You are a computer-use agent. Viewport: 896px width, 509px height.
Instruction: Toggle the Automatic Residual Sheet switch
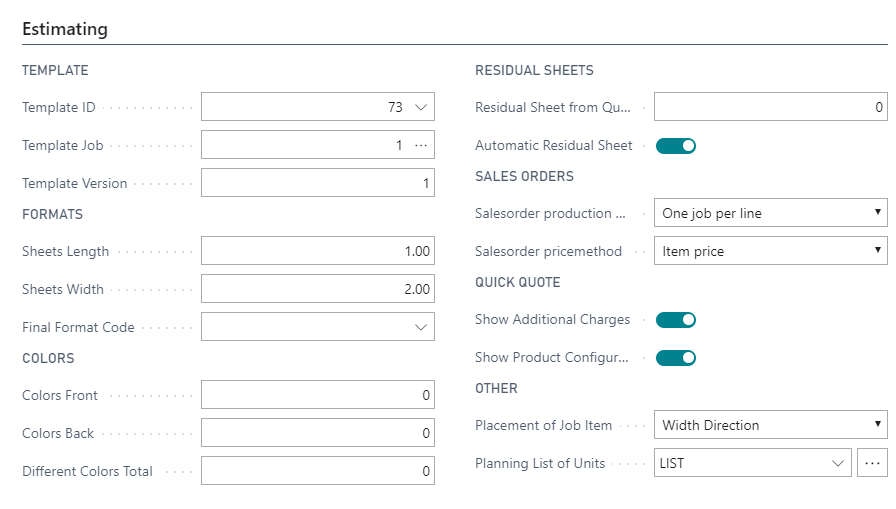click(x=676, y=146)
